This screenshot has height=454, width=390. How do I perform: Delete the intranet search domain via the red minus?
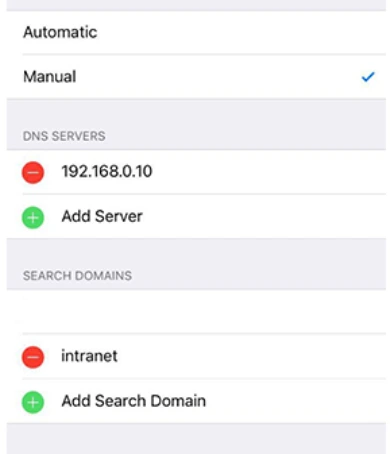(x=33, y=357)
